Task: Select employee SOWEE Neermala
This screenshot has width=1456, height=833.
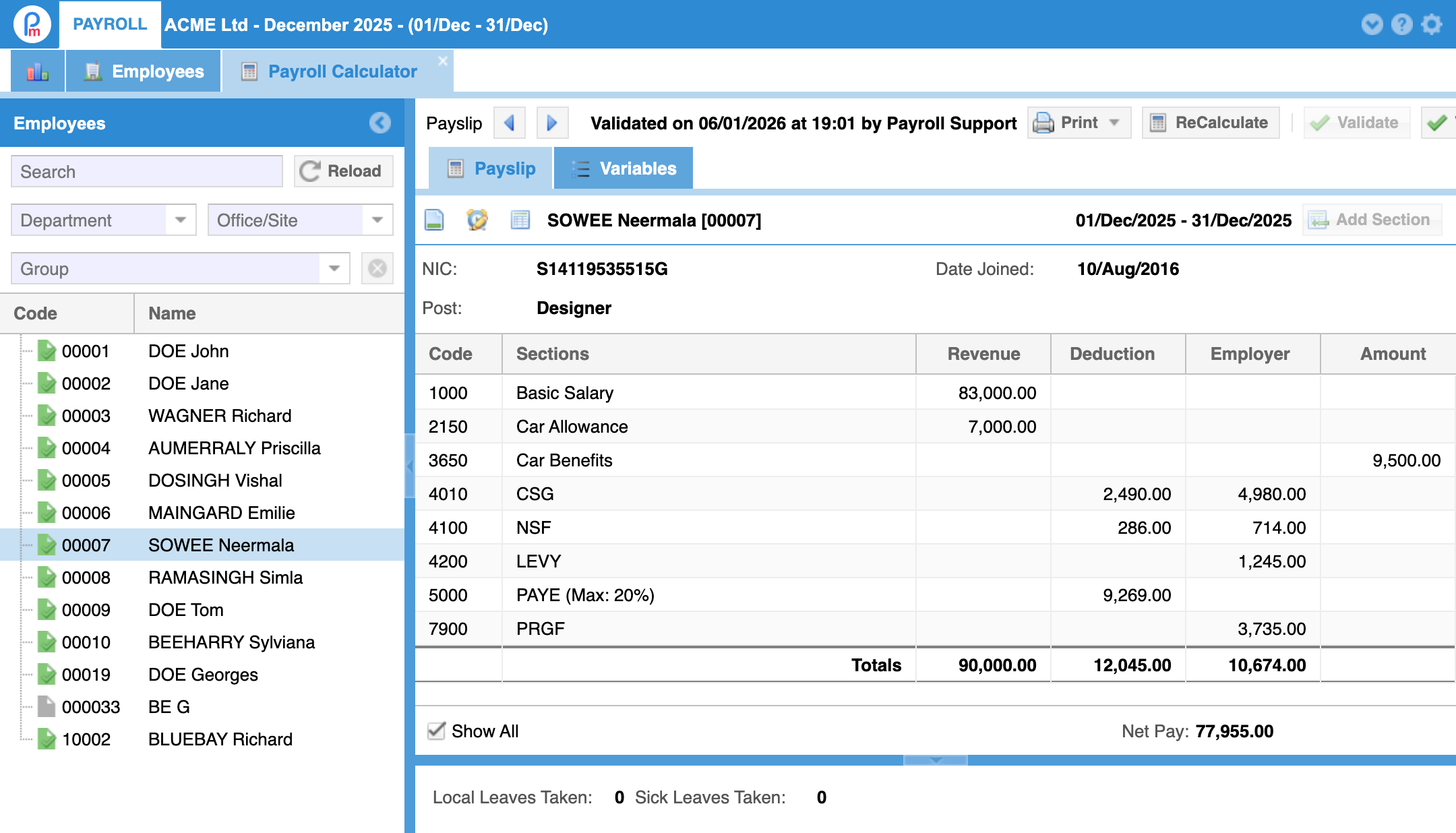Action: [202, 545]
